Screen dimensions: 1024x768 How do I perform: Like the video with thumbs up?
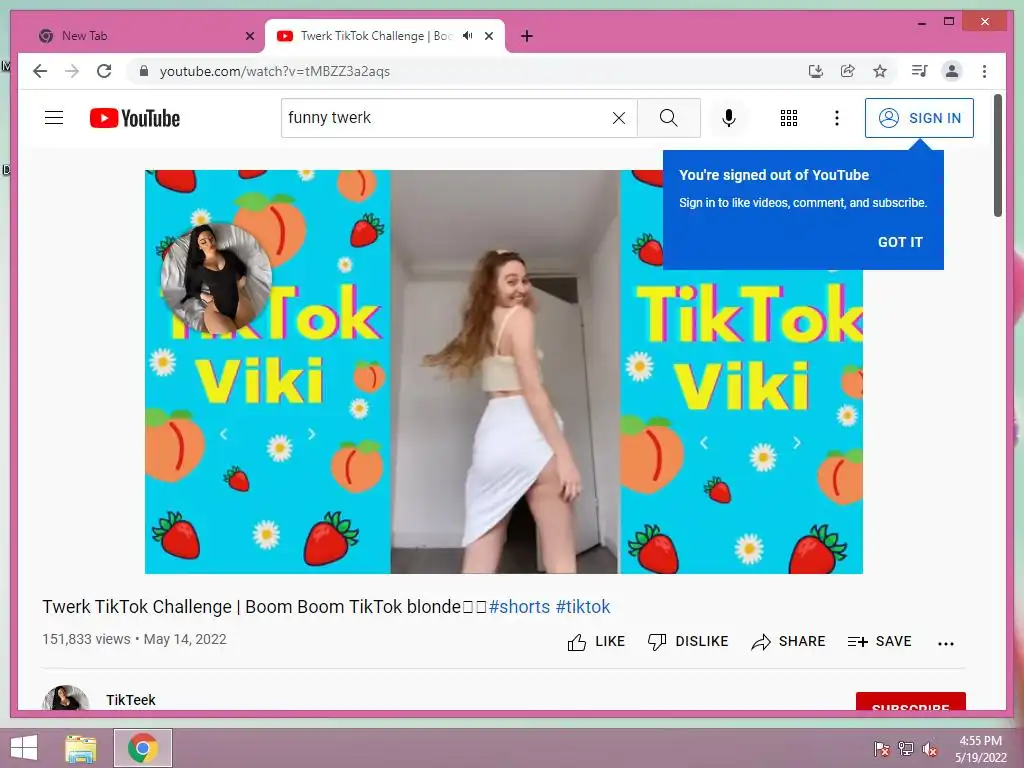click(596, 642)
